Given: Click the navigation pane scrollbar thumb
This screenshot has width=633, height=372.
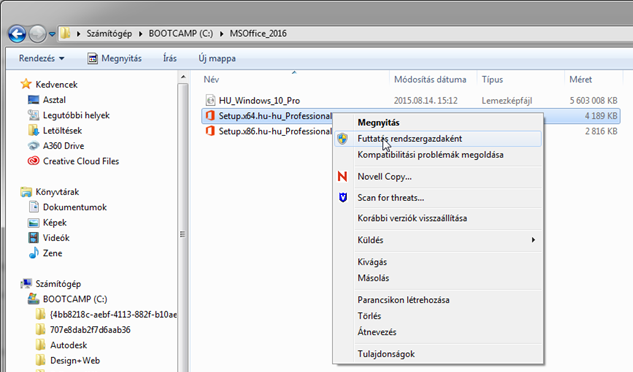Looking at the screenshot, I should tap(183, 234).
